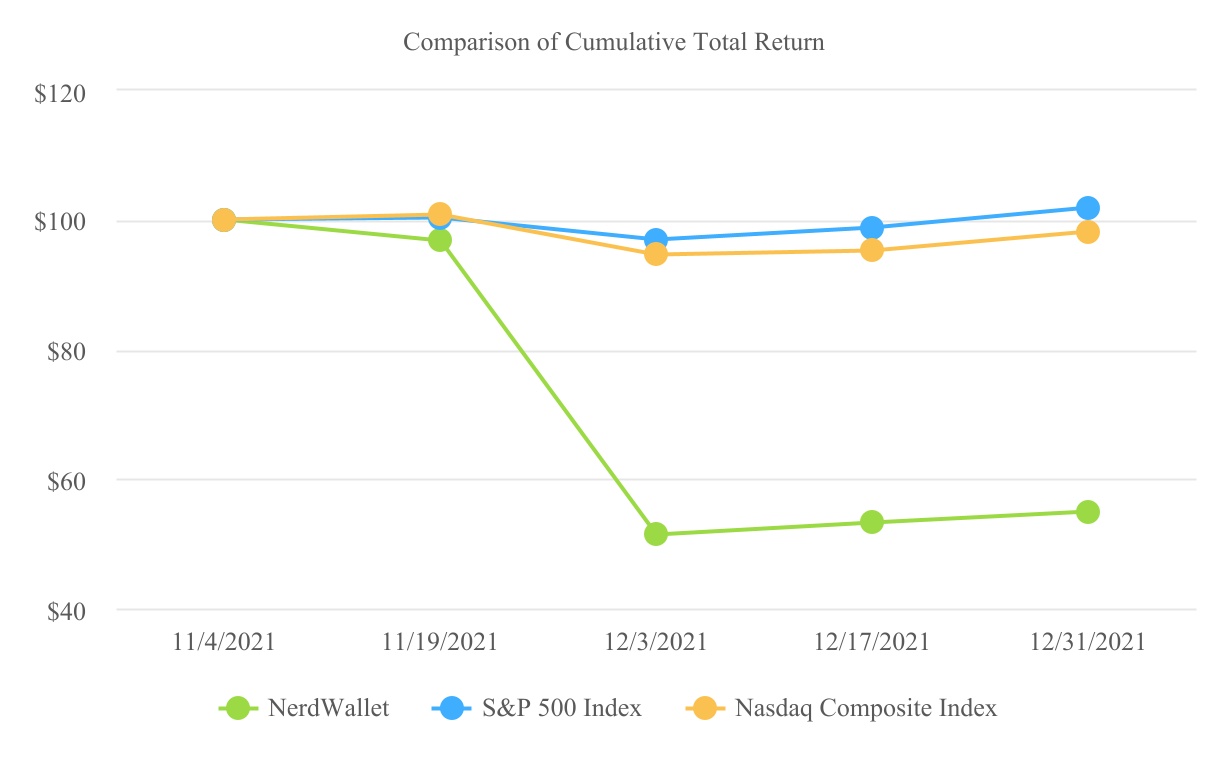Select the NerdWallet legend label
Viewport: 1226px width, 760px height.
coord(328,708)
